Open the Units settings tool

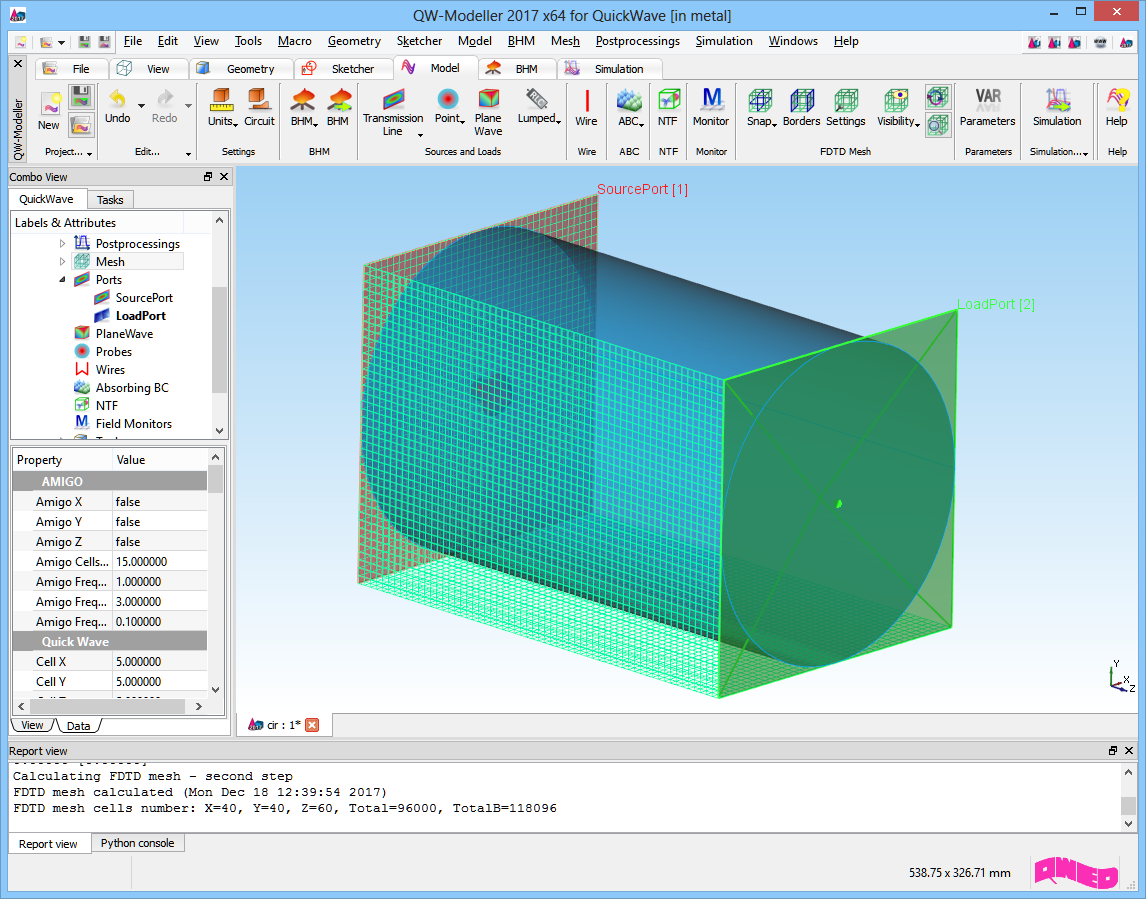point(221,107)
